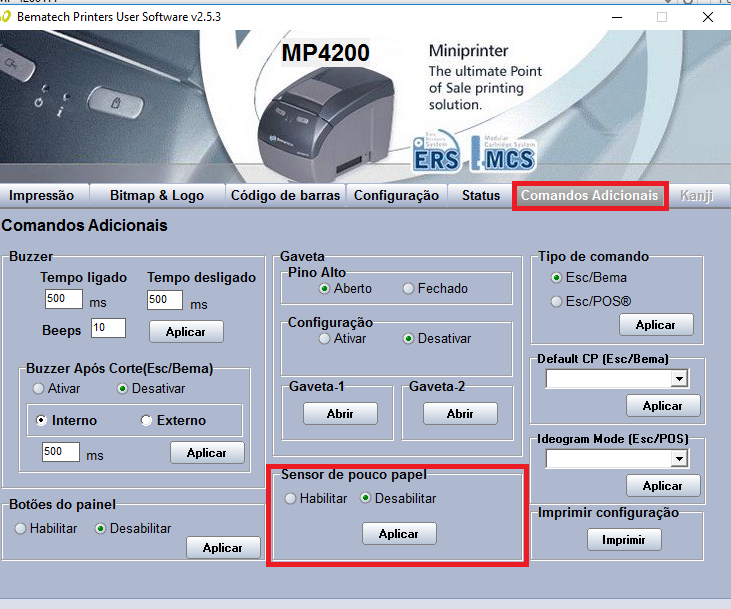Switch to the Impressão tab
This screenshot has height=609, width=731.
coord(42,195)
